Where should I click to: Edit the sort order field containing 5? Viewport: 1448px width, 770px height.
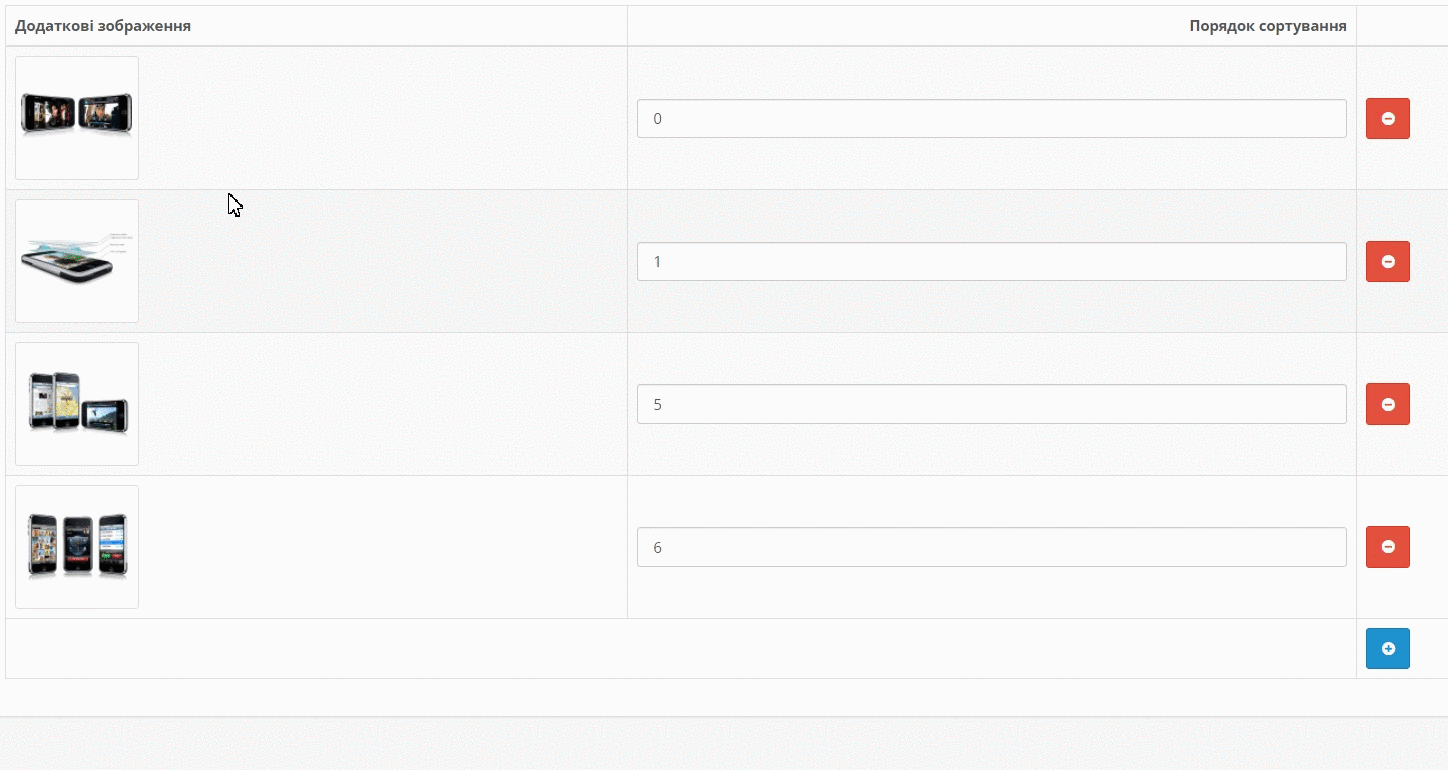click(991, 404)
